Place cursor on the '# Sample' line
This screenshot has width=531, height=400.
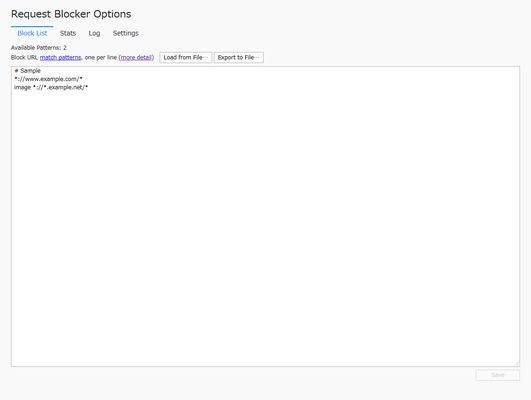[27, 71]
